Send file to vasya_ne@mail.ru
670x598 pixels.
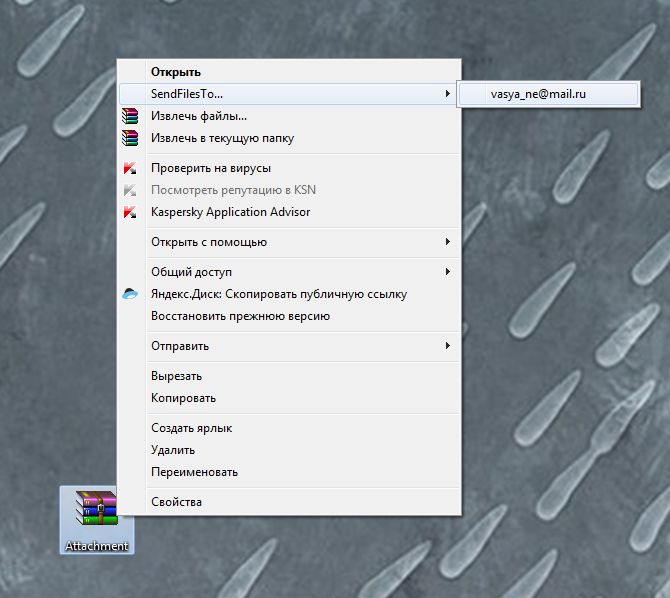point(549,94)
